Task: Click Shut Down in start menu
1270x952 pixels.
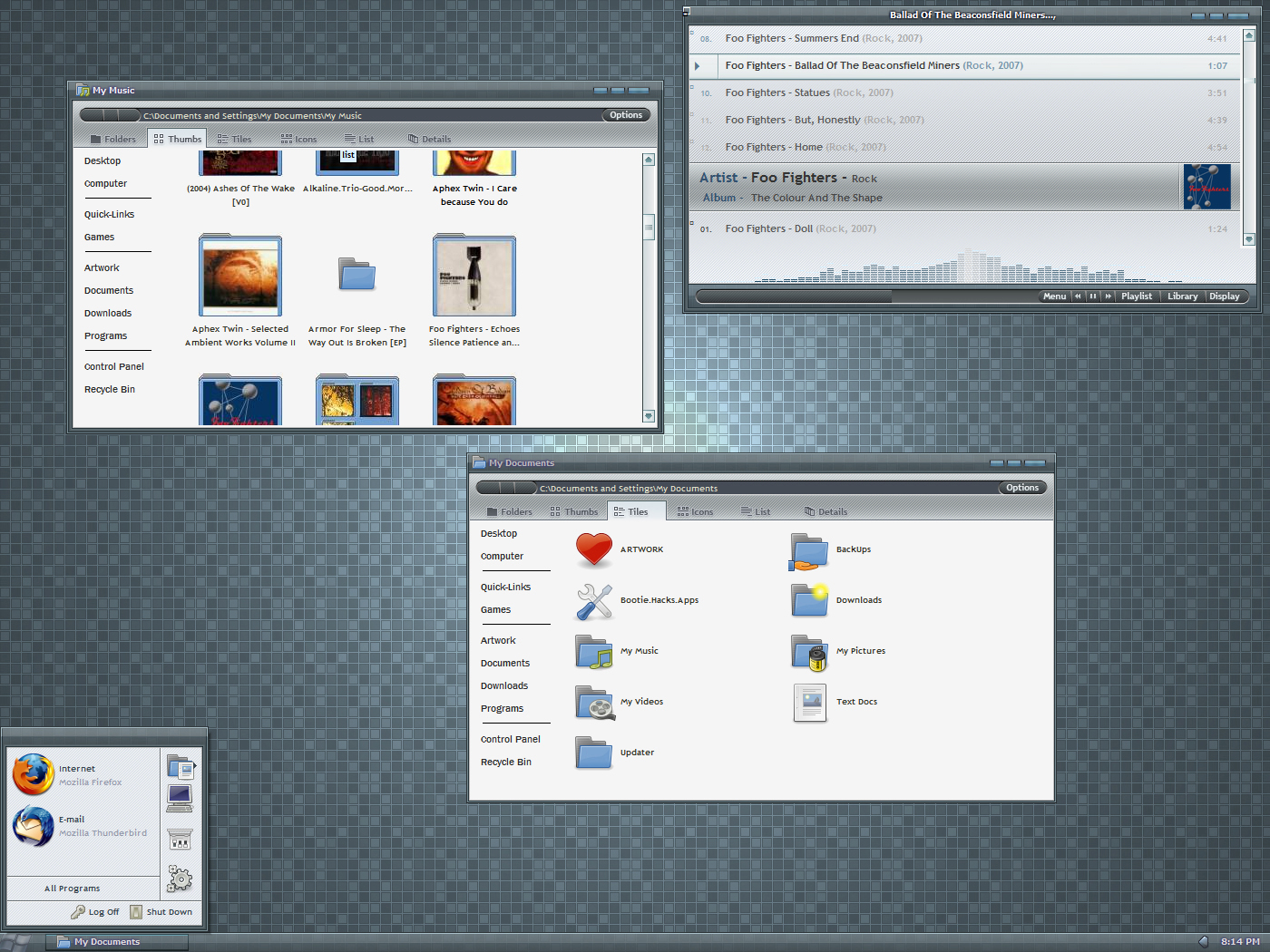Action: pyautogui.click(x=161, y=912)
